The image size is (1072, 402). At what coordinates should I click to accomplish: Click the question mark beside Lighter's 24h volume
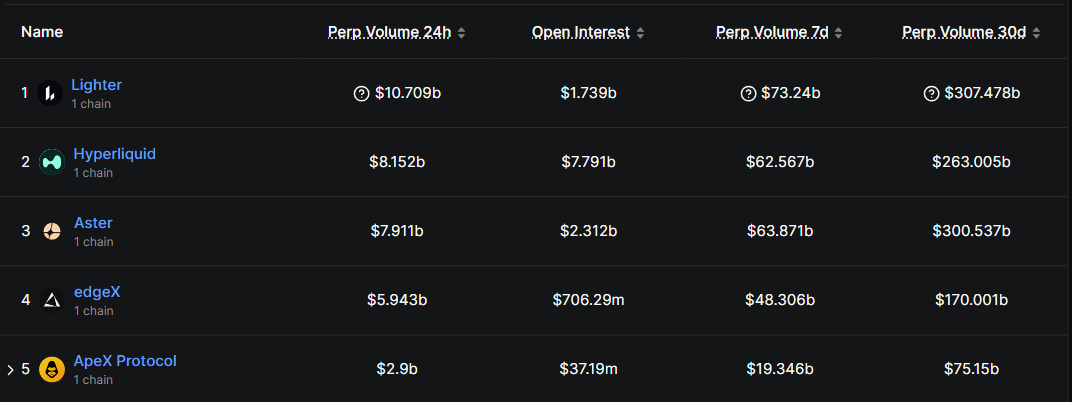[362, 93]
